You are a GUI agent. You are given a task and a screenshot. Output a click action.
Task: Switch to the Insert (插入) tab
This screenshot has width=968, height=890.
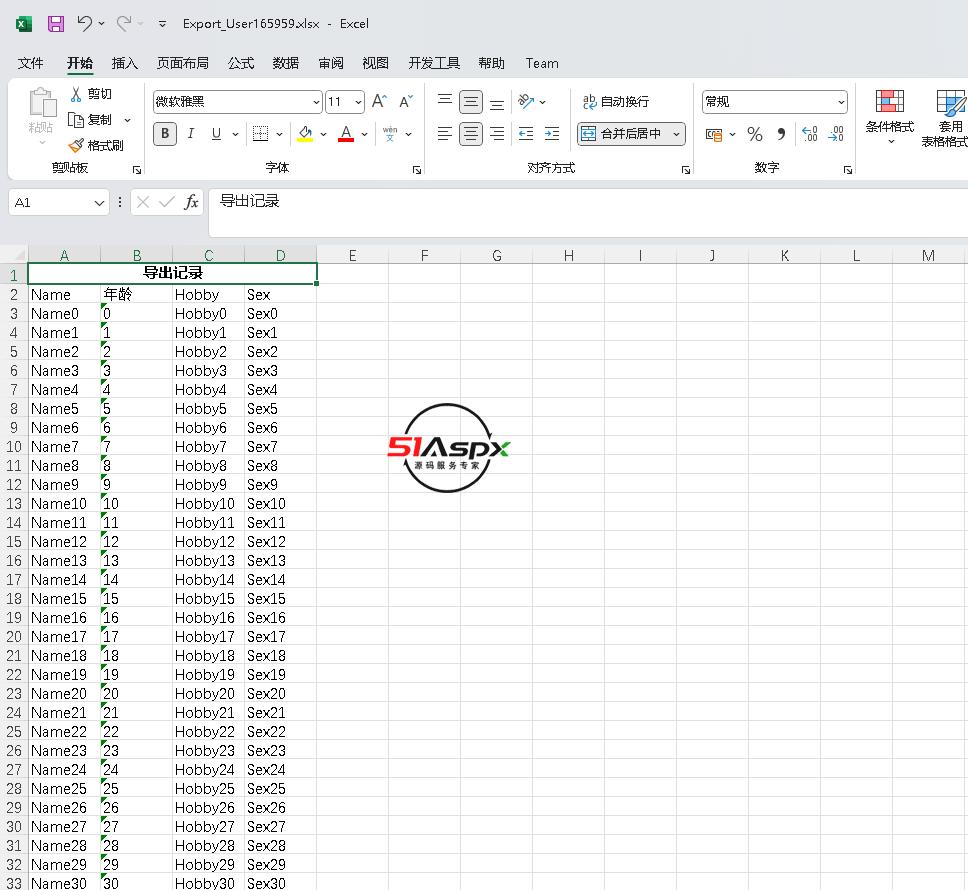pos(124,63)
